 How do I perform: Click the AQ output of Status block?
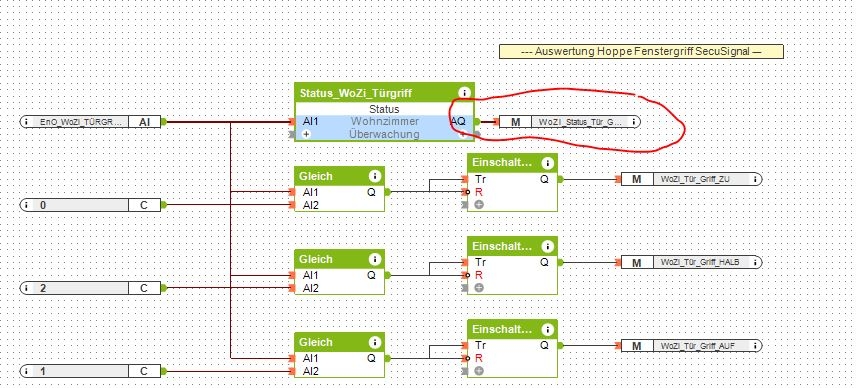tap(459, 121)
